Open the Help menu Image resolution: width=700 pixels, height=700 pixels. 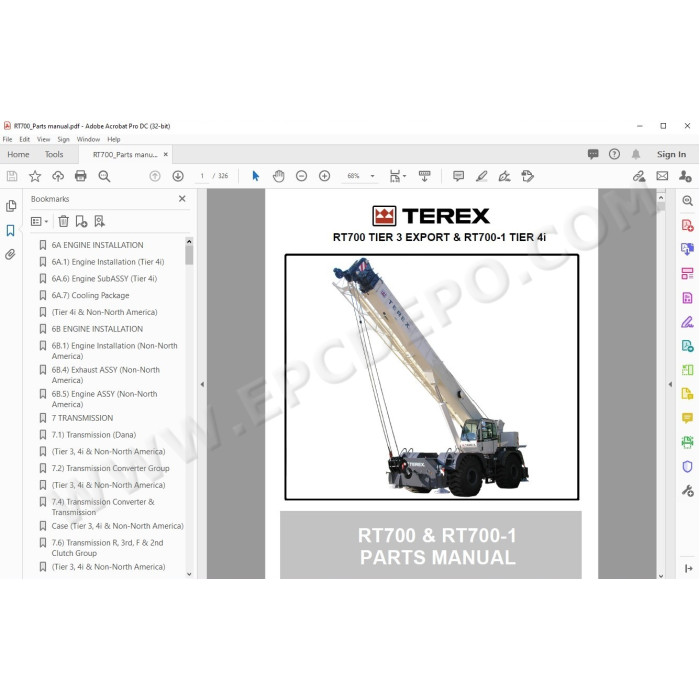click(114, 139)
